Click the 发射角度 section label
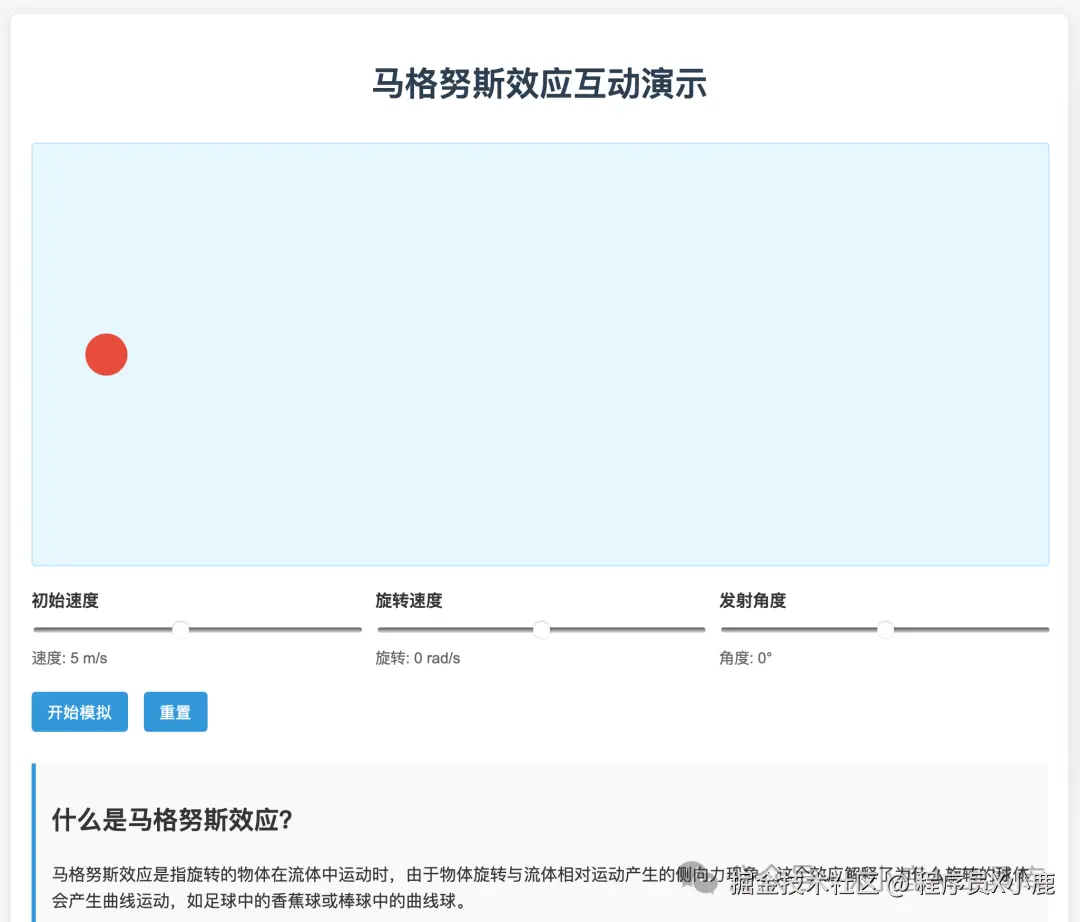This screenshot has height=922, width=1080. point(752,600)
